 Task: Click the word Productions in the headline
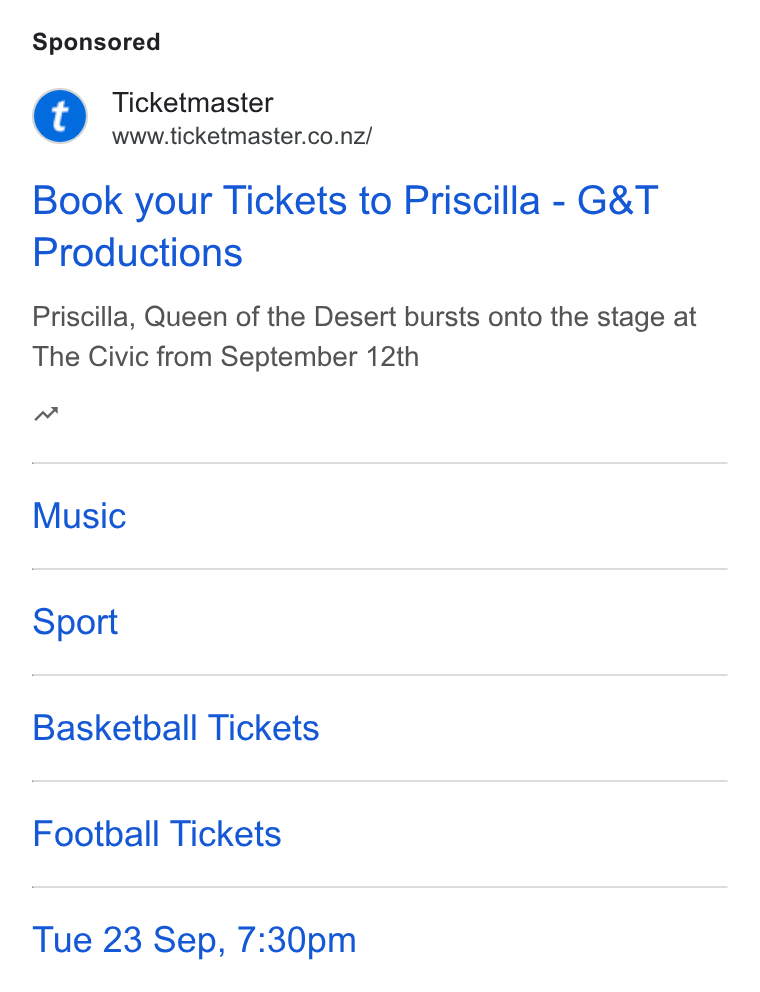(137, 253)
